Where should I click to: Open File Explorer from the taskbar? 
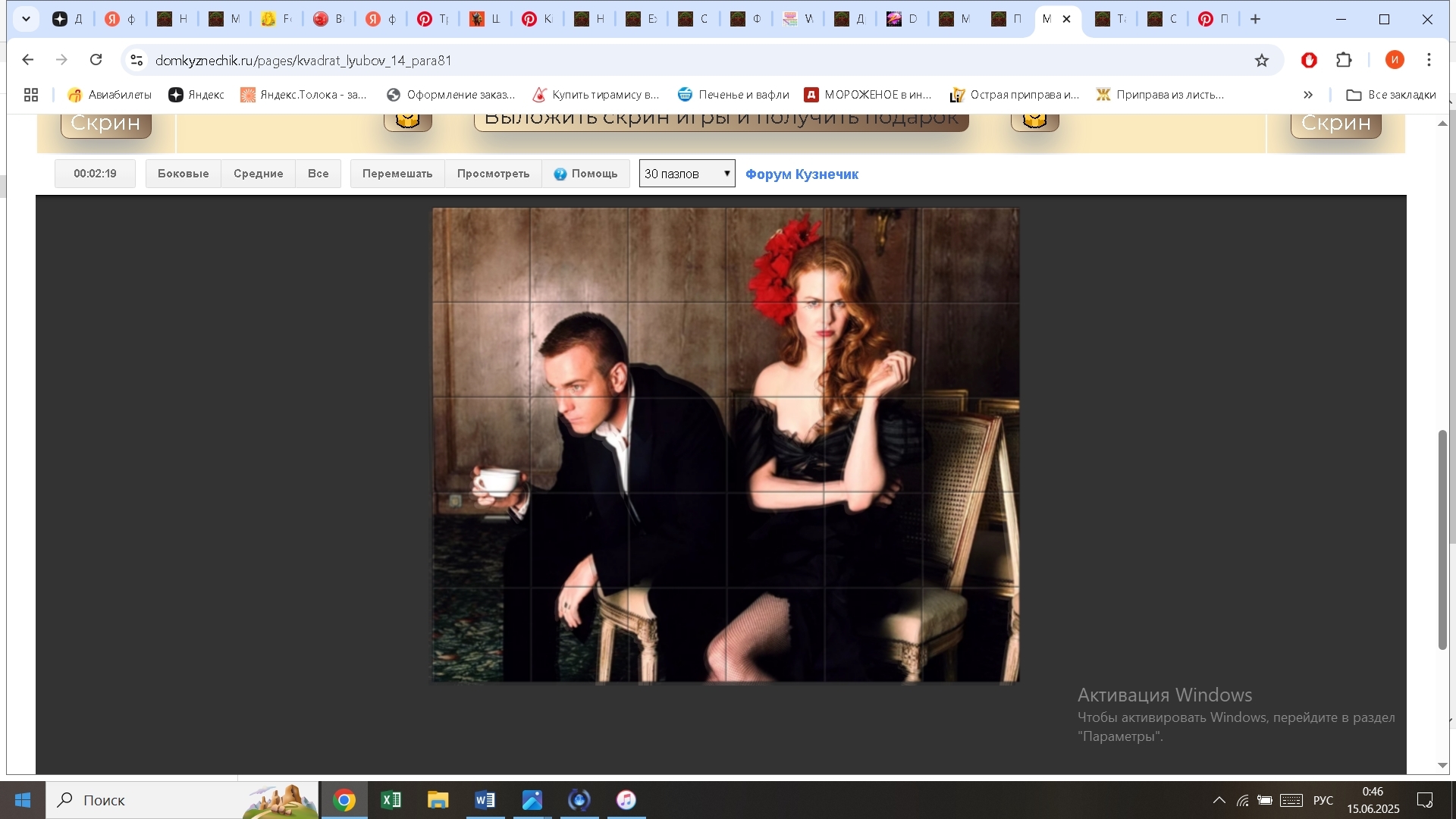click(x=438, y=800)
